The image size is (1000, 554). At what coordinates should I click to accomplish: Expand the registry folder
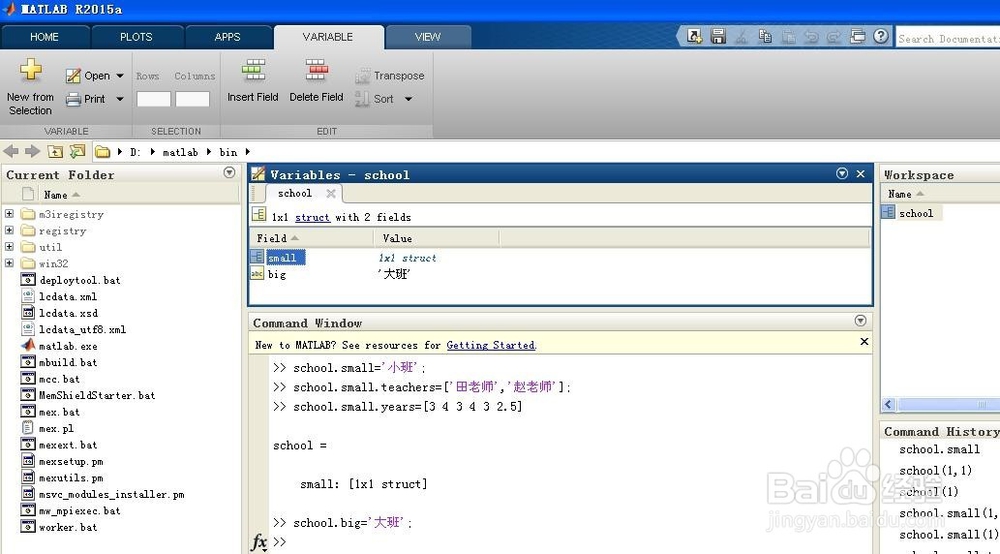[9, 230]
